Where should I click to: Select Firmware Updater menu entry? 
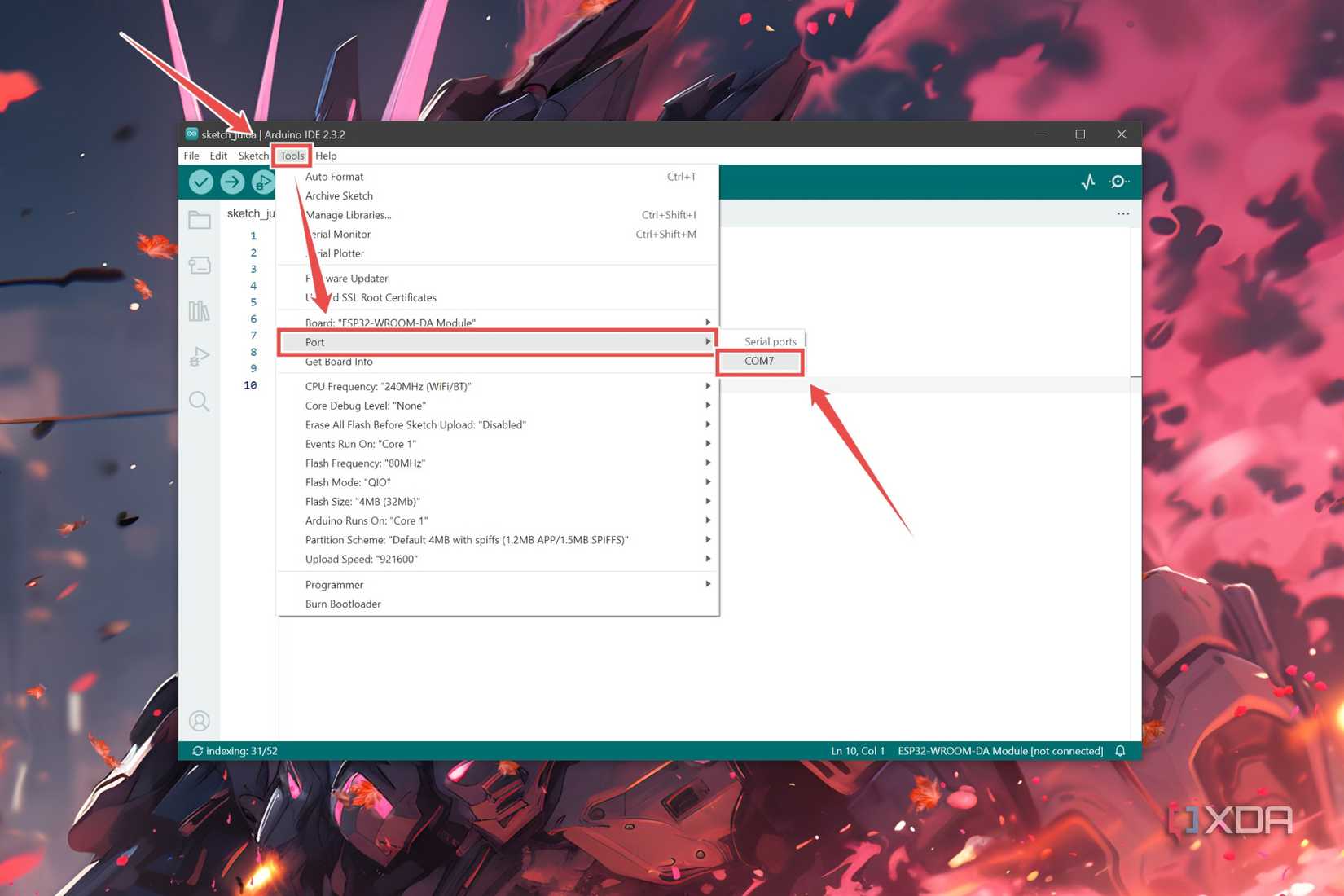[498, 279]
